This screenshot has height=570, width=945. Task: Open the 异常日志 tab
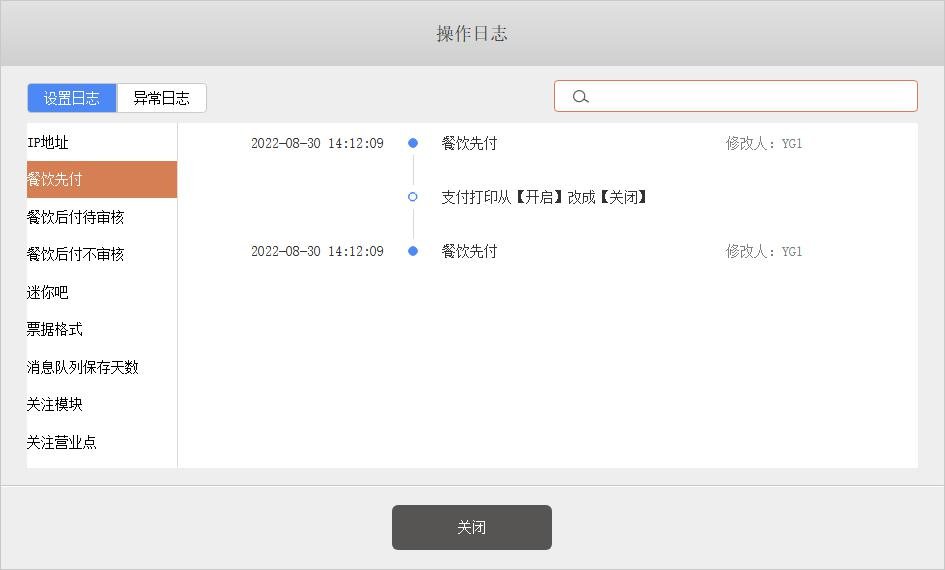click(162, 98)
